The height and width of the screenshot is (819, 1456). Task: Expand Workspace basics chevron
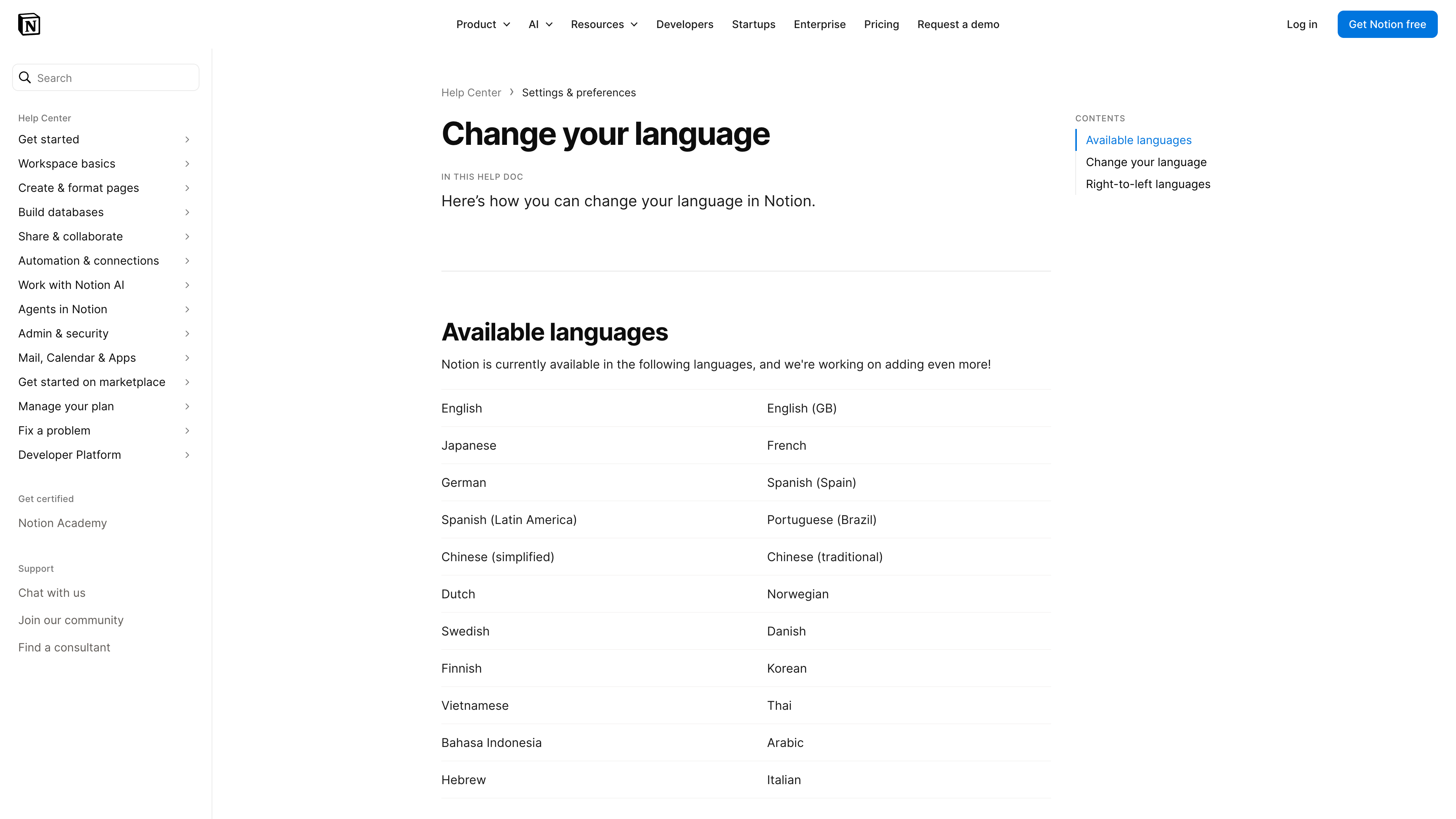187,164
